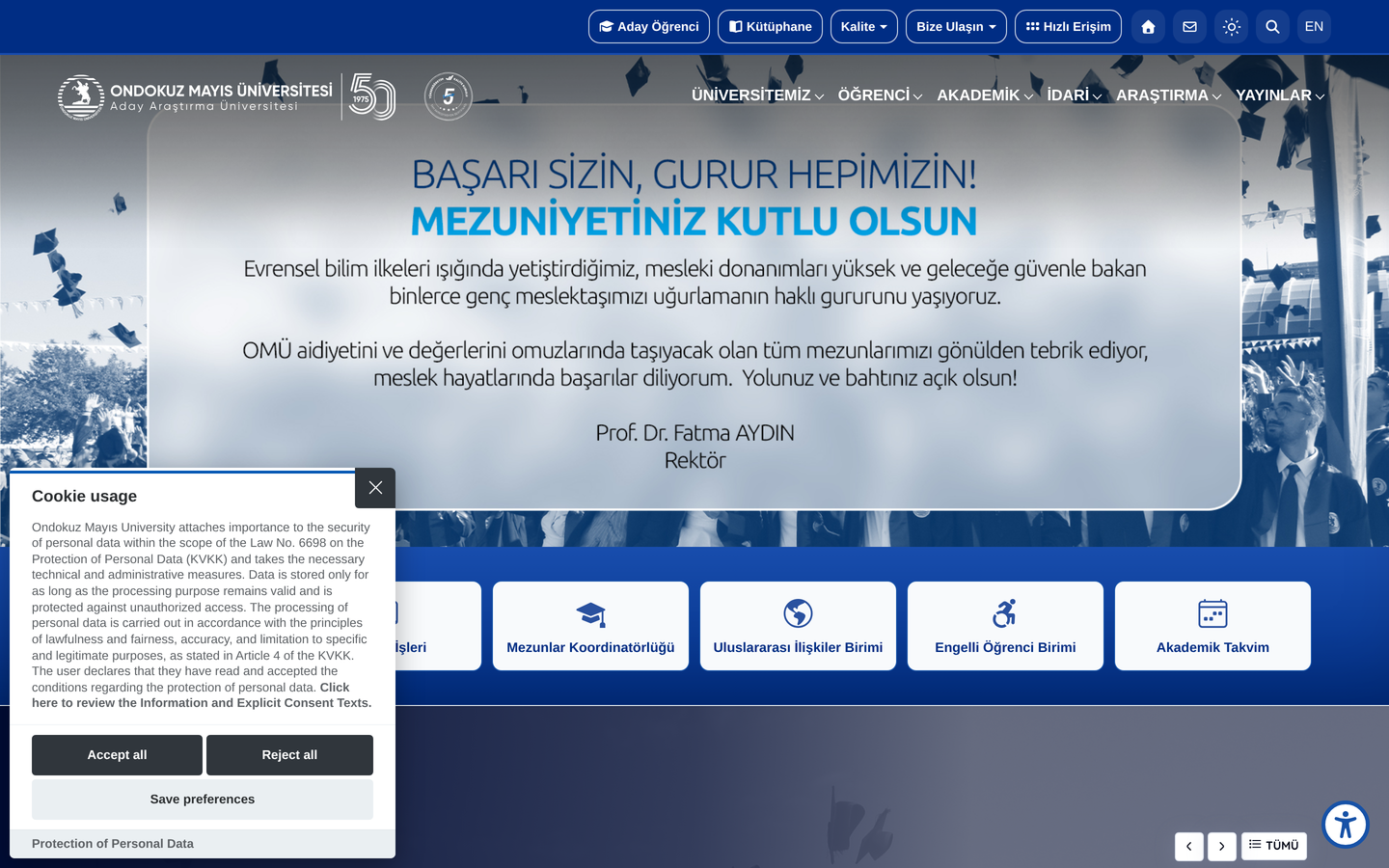Screen dimensions: 1389x868
Task: Close the cookie usage popup
Action: (x=375, y=488)
